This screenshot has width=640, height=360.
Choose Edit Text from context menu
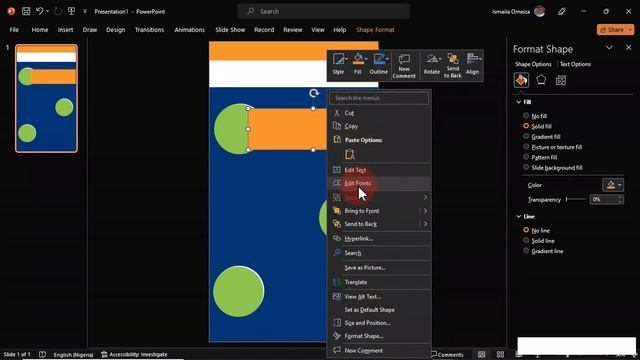[380, 170]
